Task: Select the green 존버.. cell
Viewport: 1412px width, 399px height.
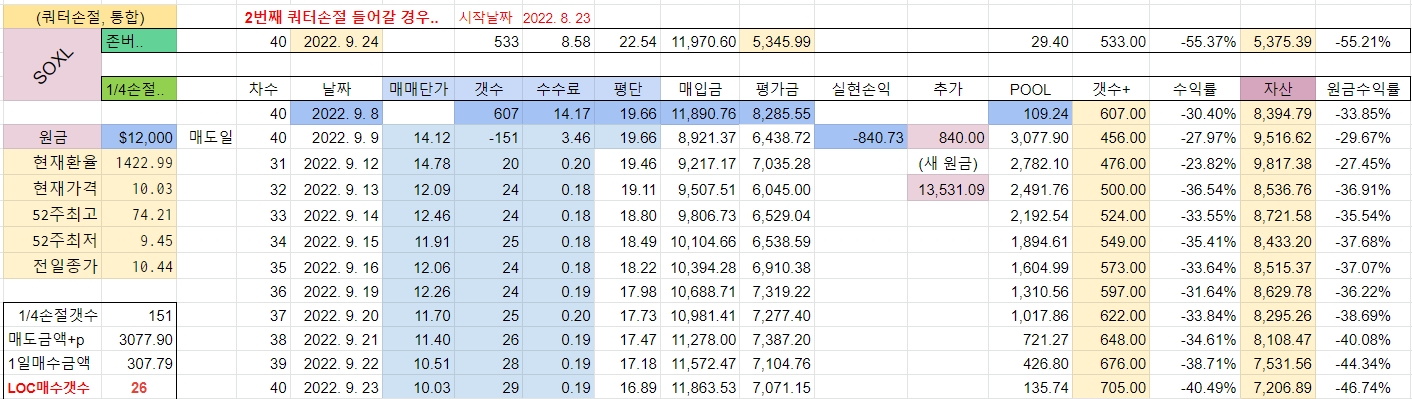Action: click(x=139, y=41)
